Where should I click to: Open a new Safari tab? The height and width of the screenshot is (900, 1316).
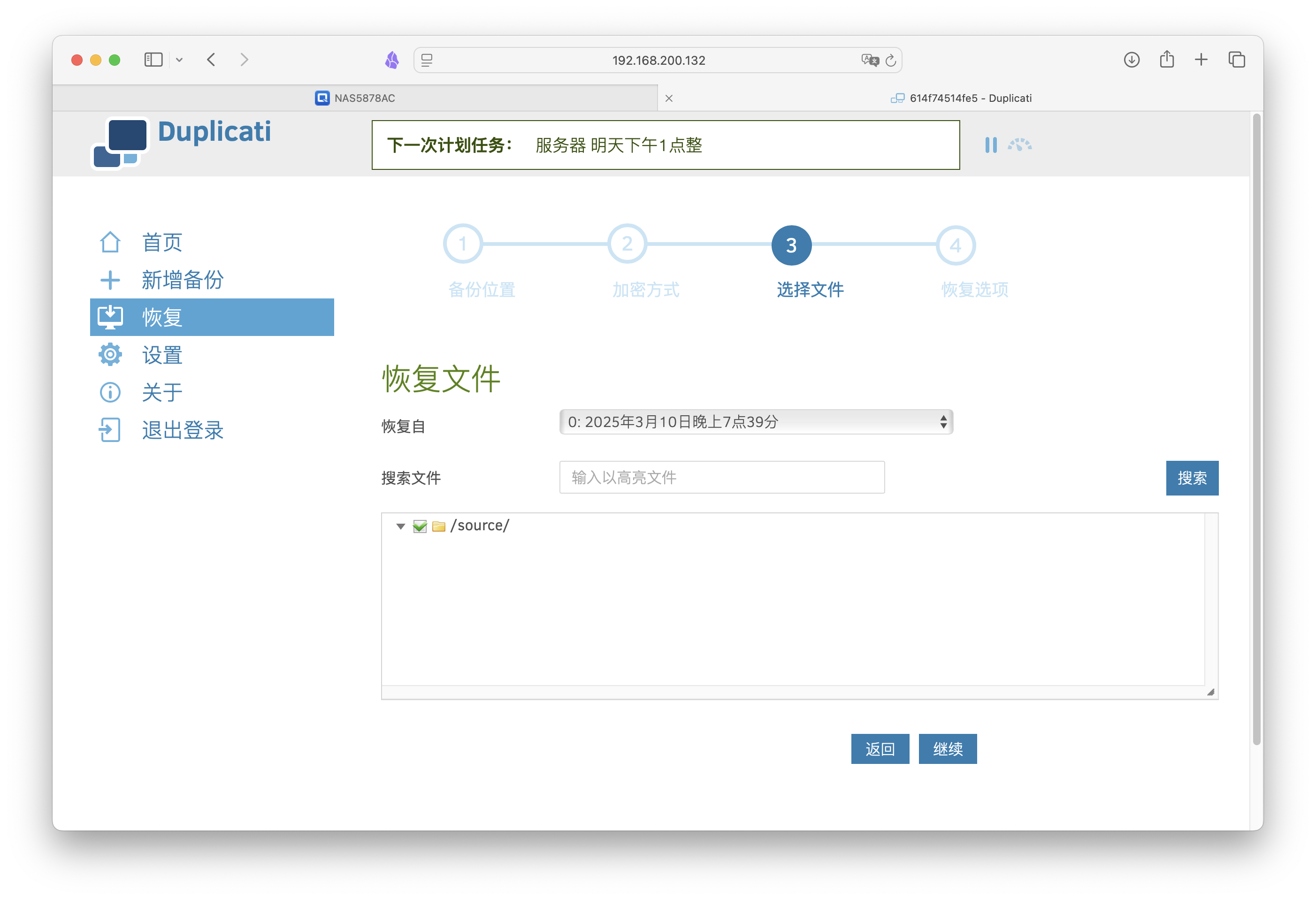click(1201, 60)
